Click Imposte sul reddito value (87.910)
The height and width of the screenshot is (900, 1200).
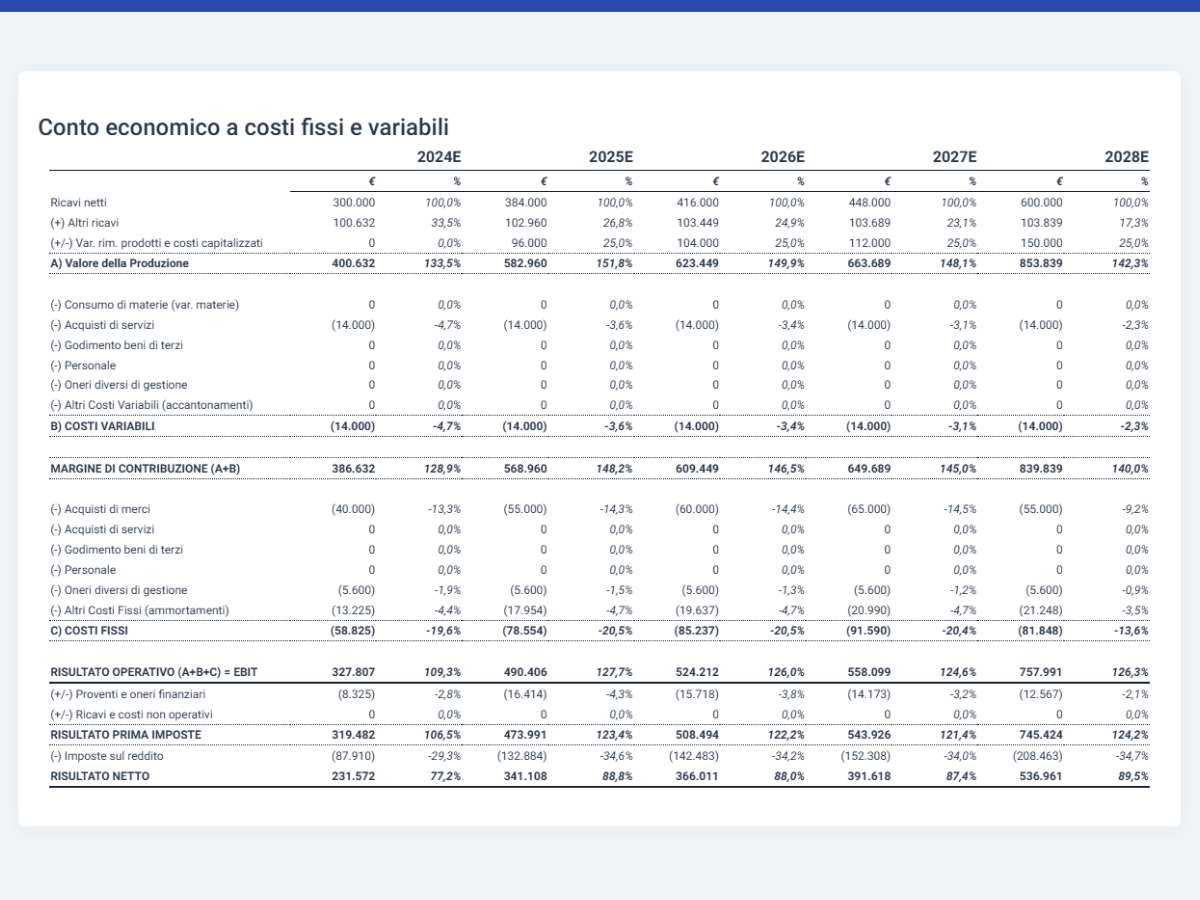[353, 756]
